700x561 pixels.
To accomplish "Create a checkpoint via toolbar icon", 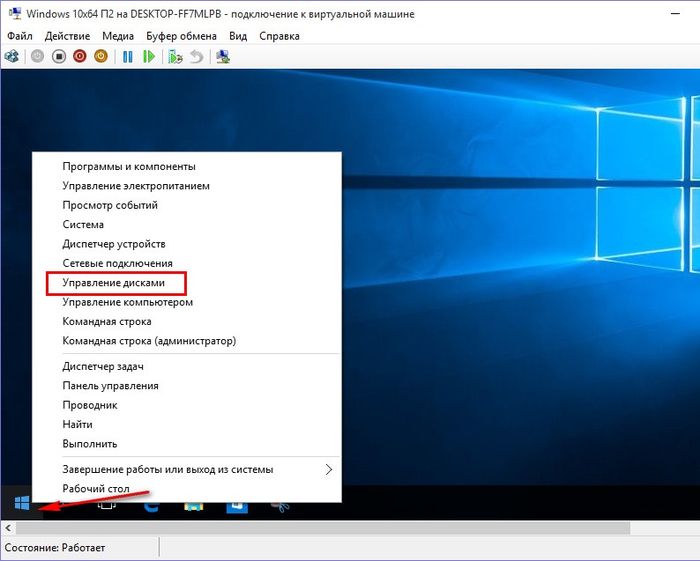I will point(175,57).
